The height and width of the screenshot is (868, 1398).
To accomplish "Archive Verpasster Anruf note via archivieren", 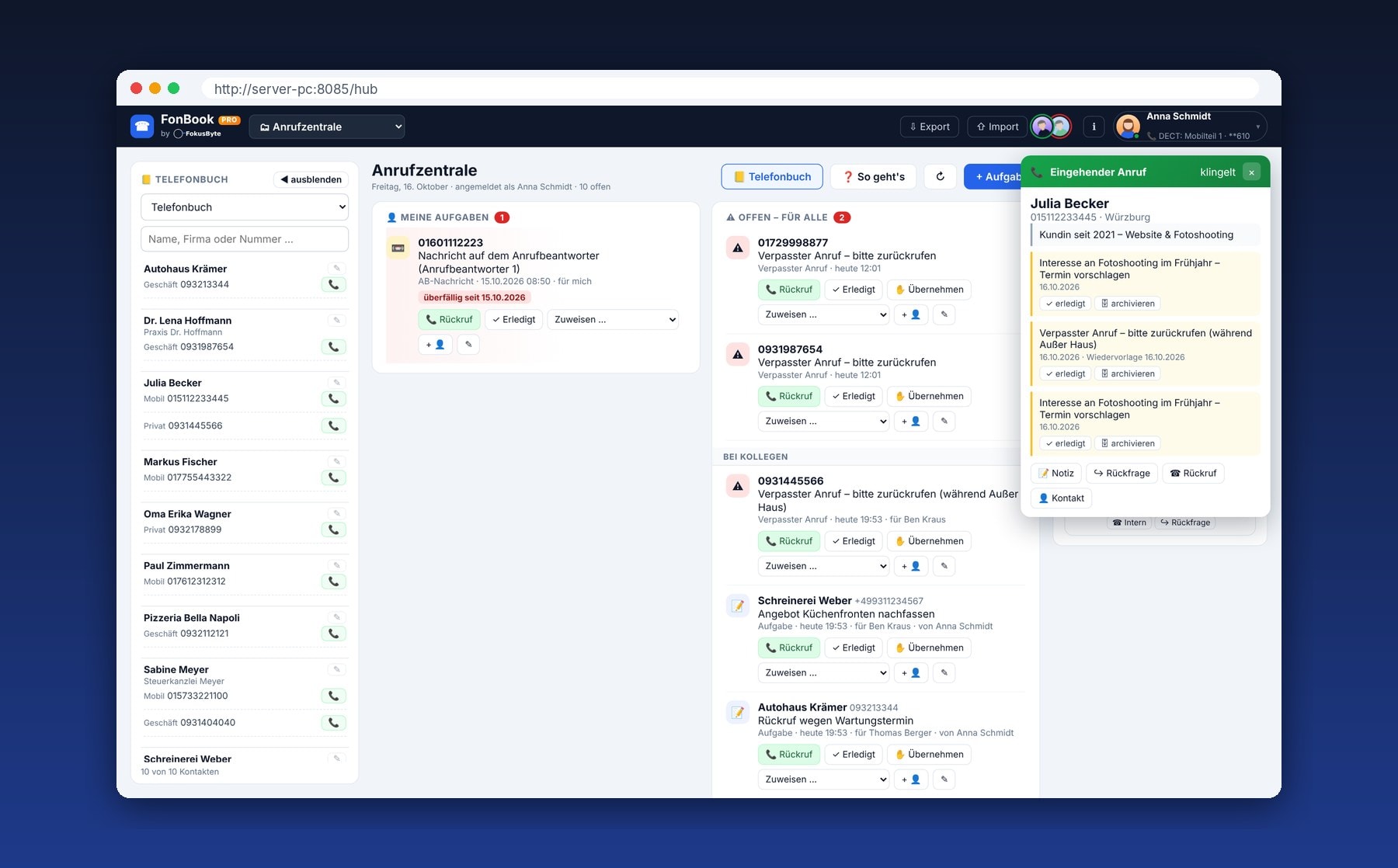I will (1128, 373).
